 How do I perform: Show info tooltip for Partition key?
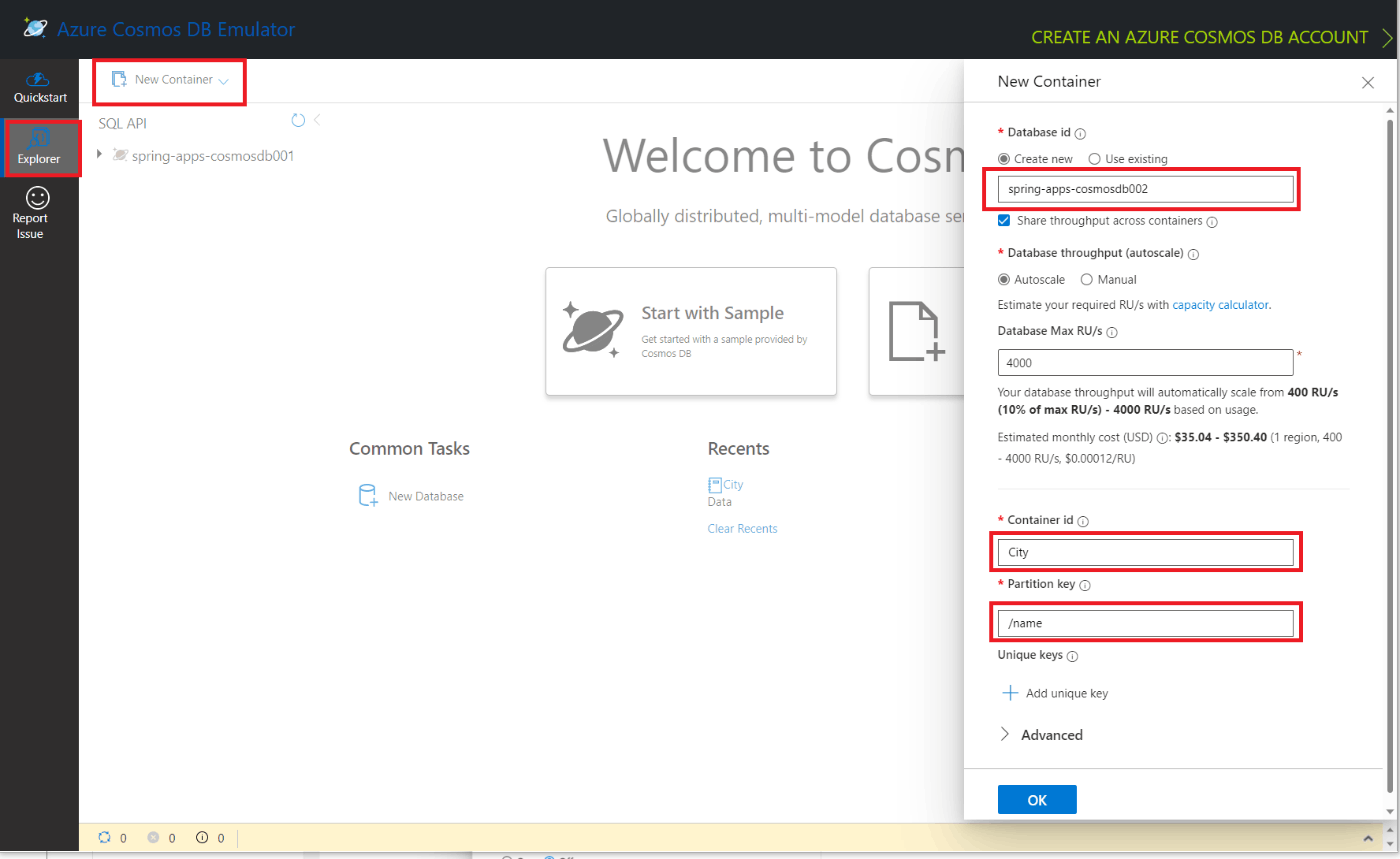click(1086, 585)
